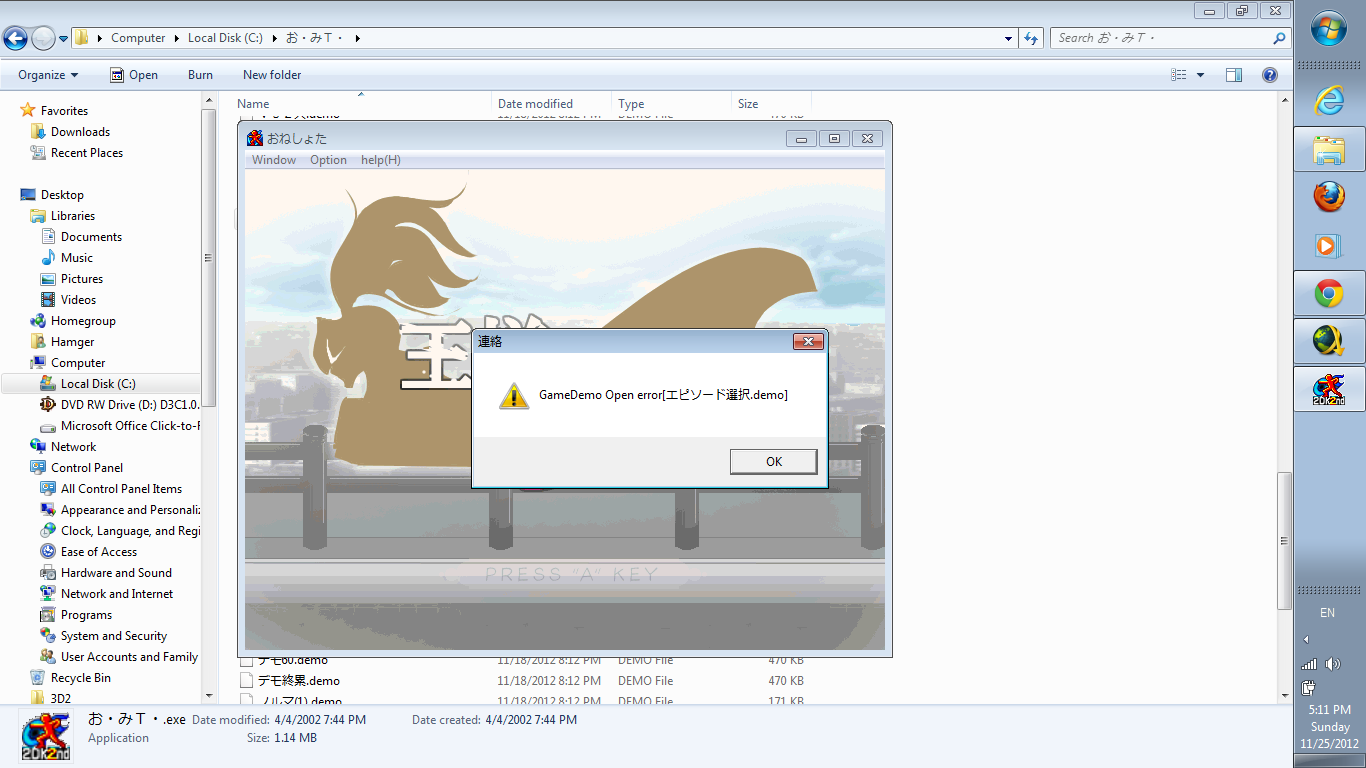Launch Firefox from the taskbar
Viewport: 1366px width, 768px height.
(x=1329, y=197)
